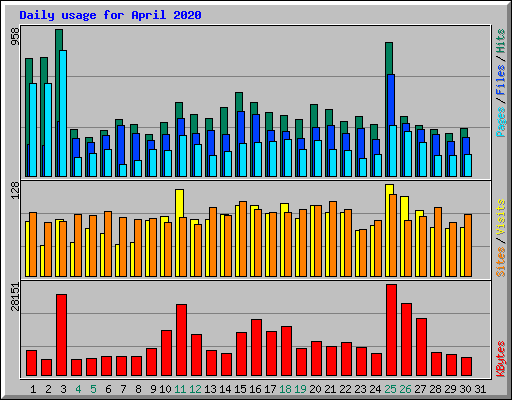The height and width of the screenshot is (400, 512).
Task: Click the red KBytes bar for day 10
Action: [166, 353]
